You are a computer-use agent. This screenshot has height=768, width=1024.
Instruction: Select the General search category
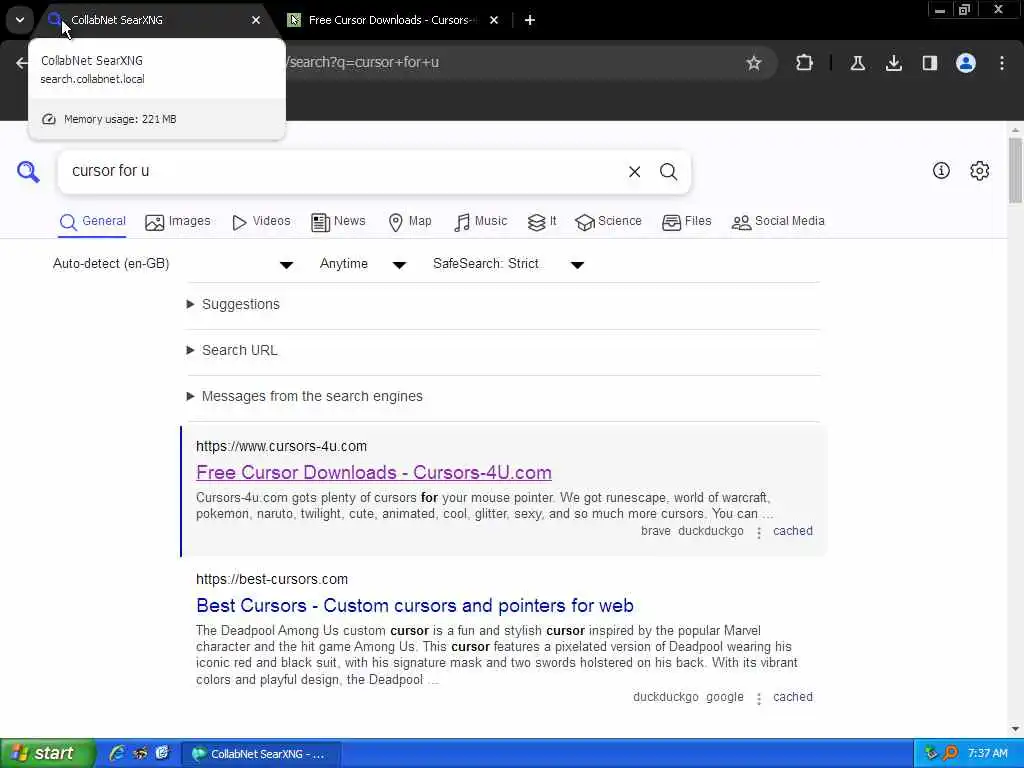pyautogui.click(x=92, y=221)
